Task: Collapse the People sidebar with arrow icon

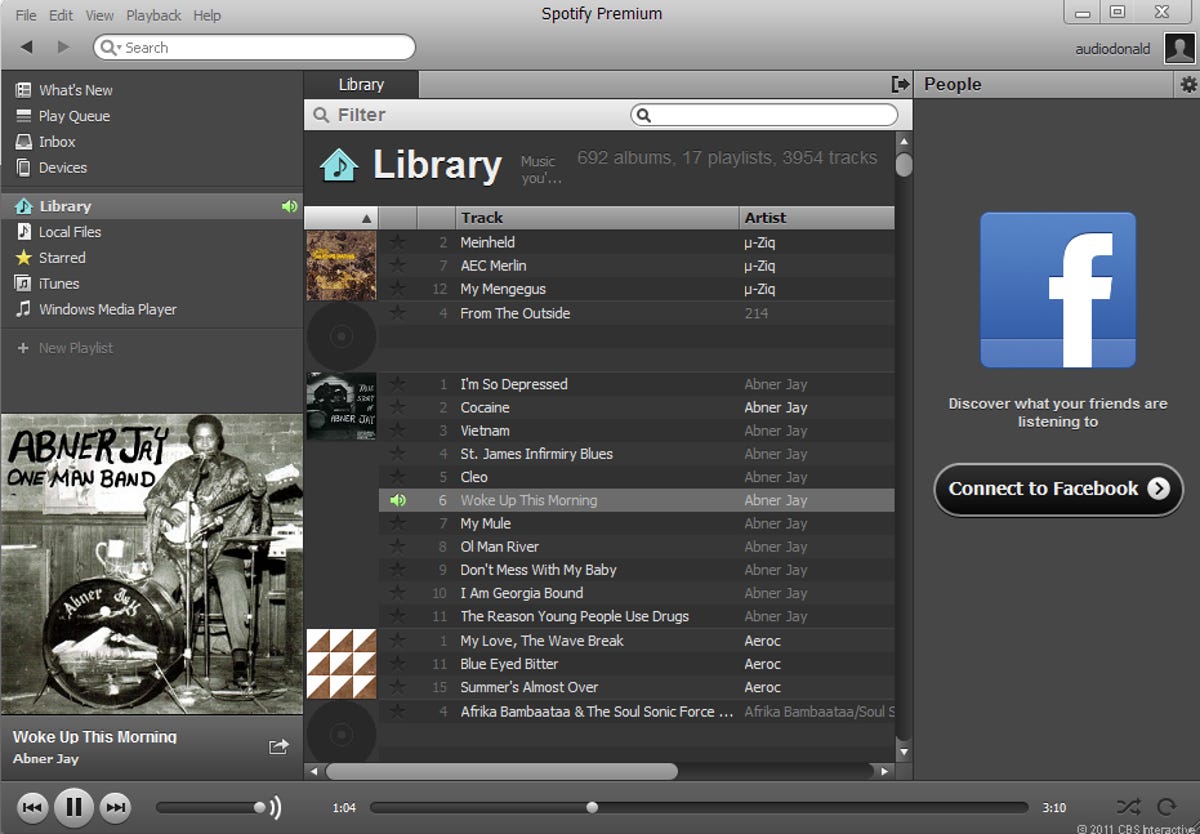Action: (900, 85)
